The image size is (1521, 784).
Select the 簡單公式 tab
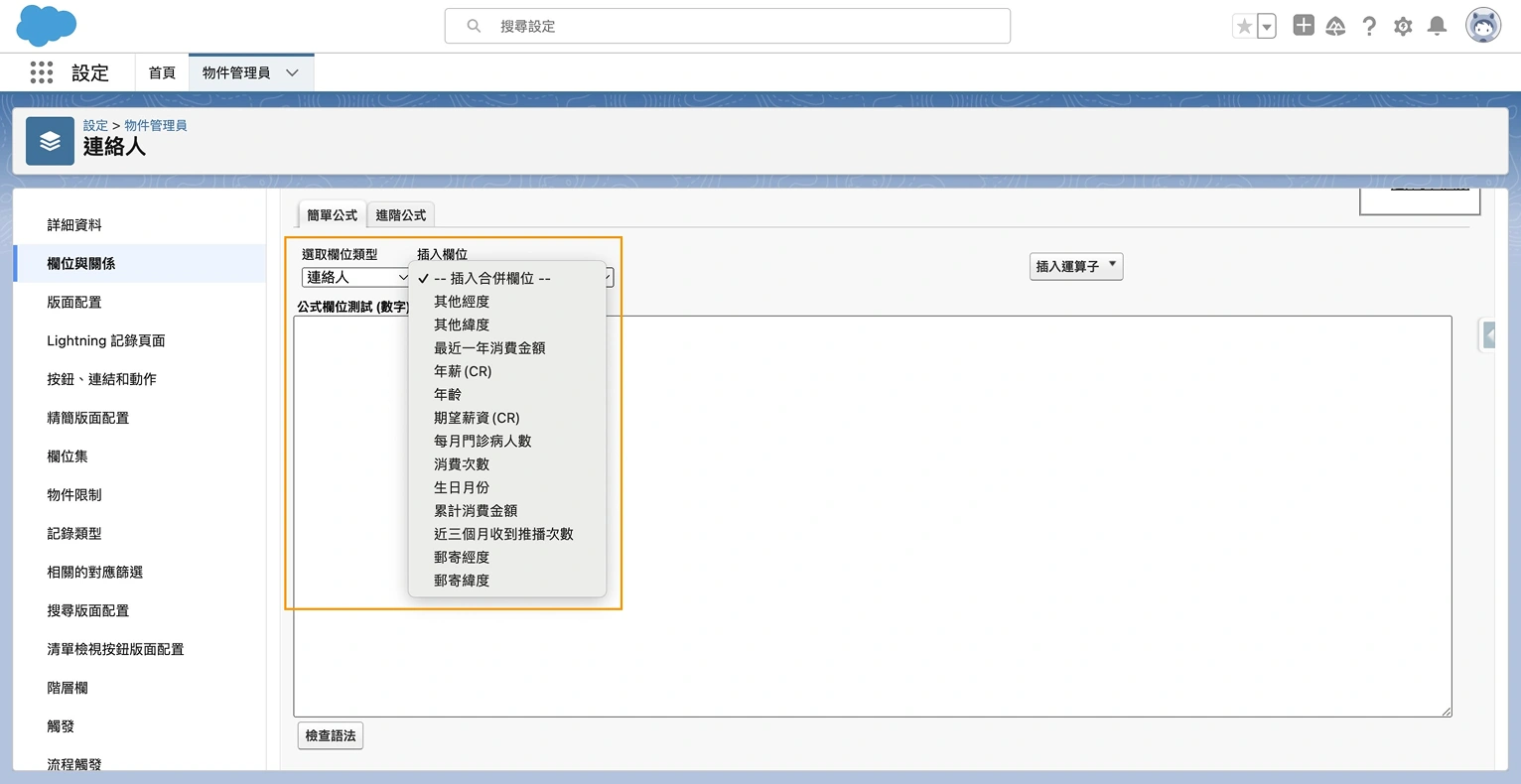coord(331,214)
